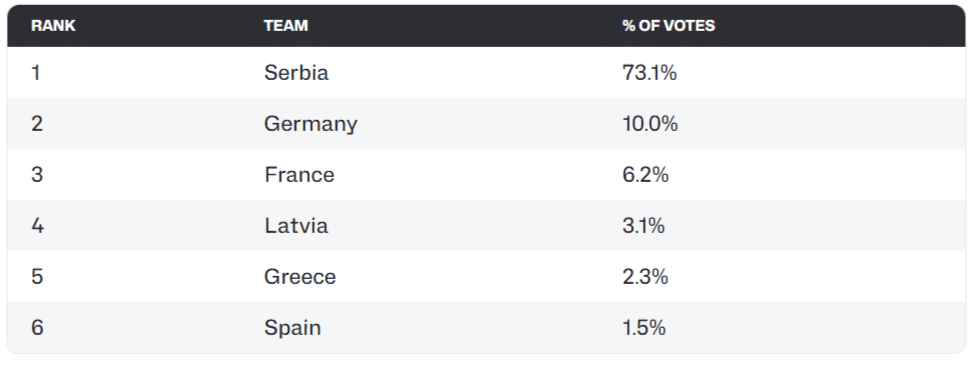Click rank number 4 cell
The image size is (970, 370).
pos(37,226)
